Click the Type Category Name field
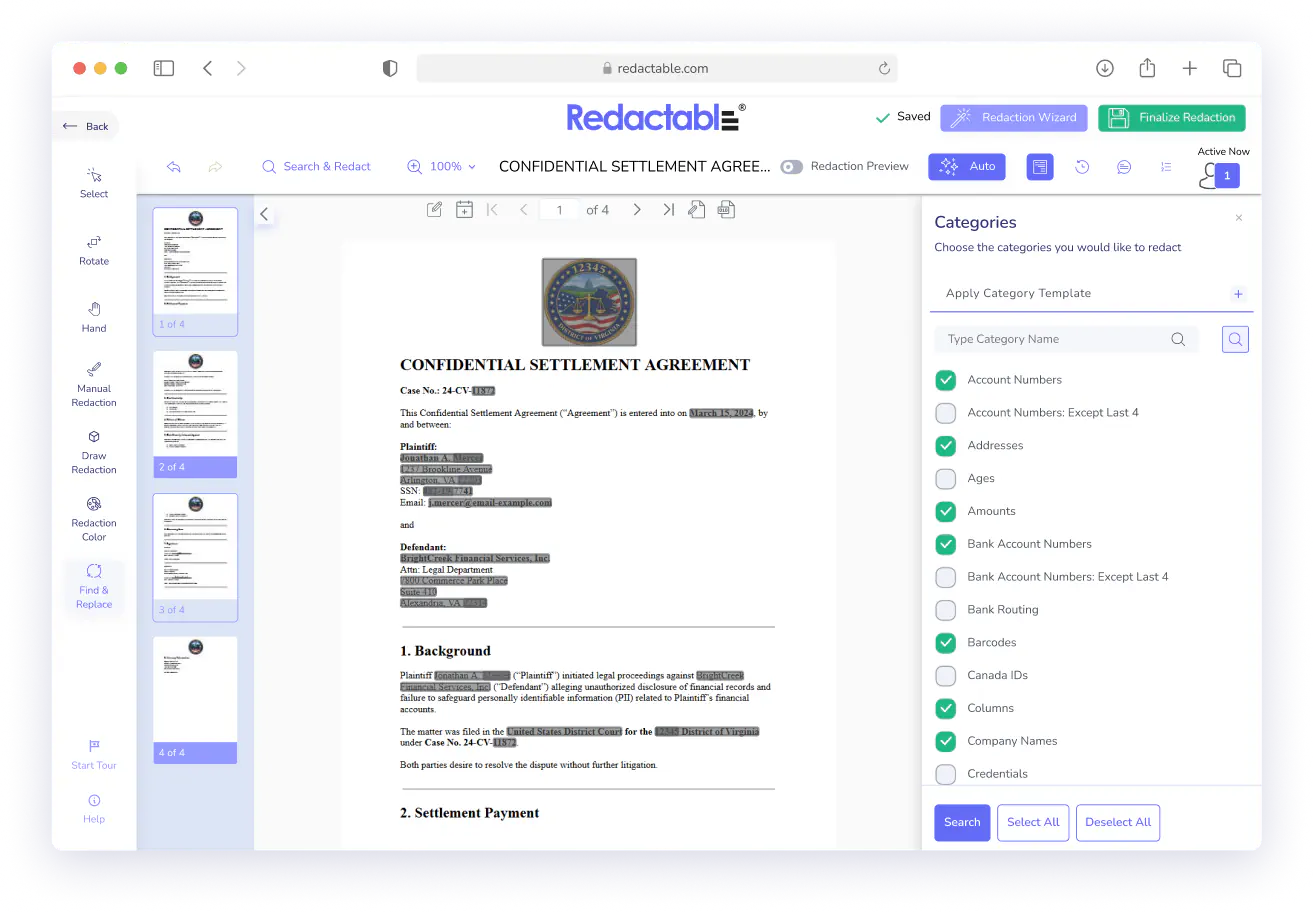 1065,339
